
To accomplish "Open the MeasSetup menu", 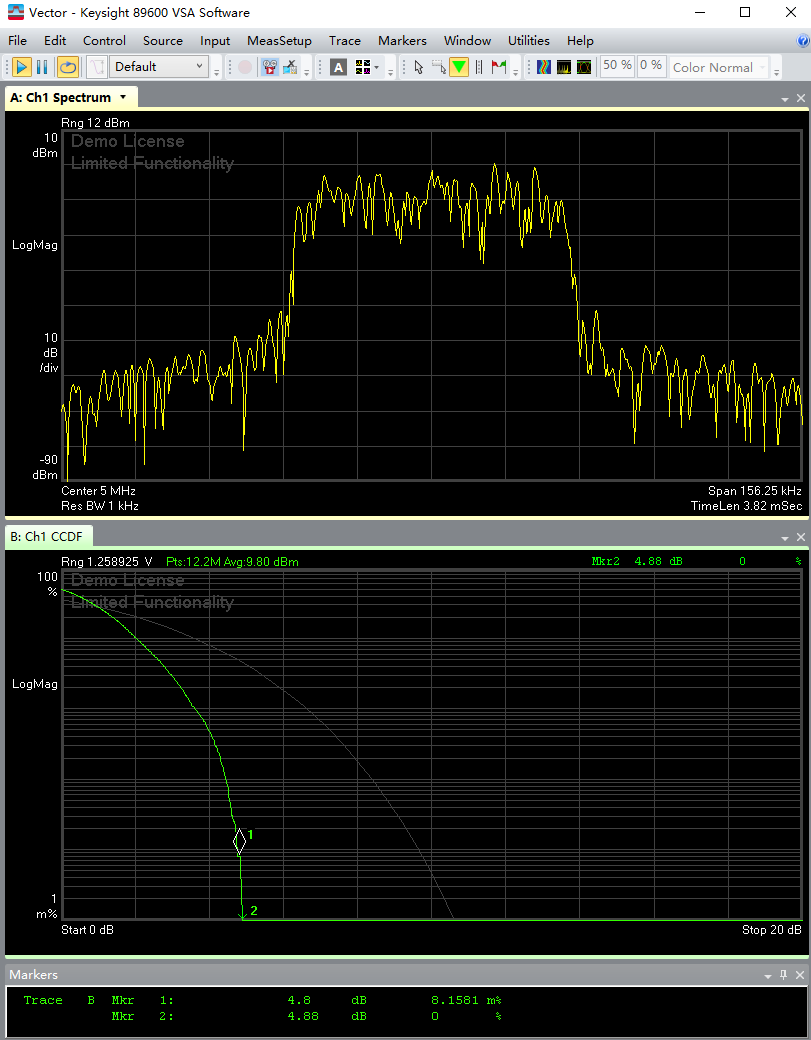I will coord(279,40).
